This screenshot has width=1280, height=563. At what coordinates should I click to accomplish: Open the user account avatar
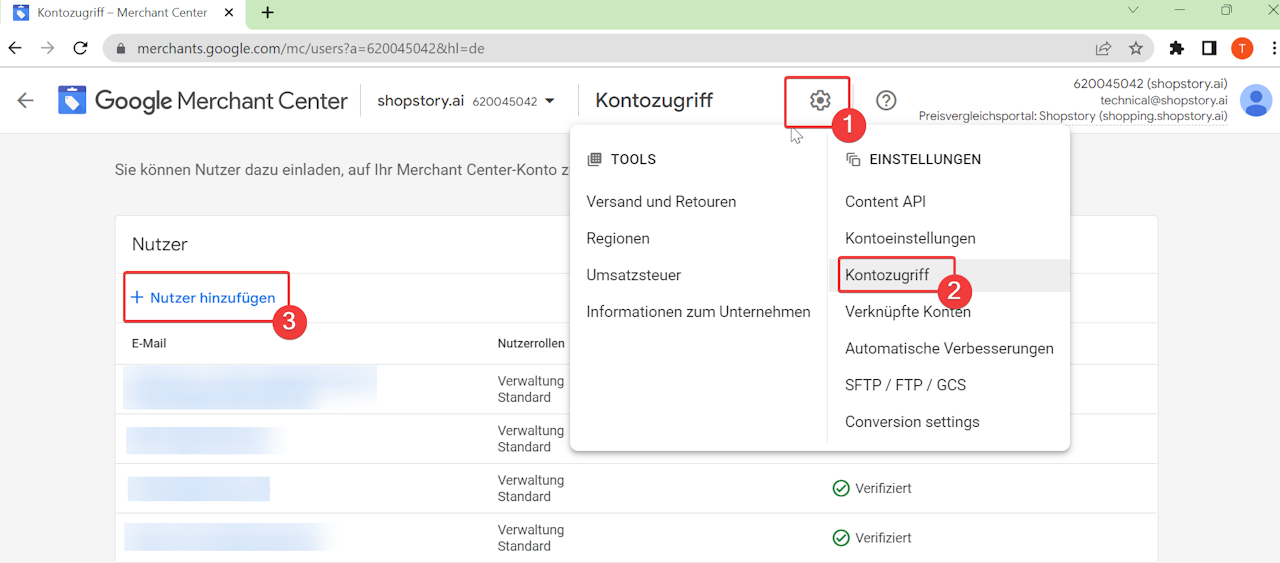pyautogui.click(x=1255, y=100)
